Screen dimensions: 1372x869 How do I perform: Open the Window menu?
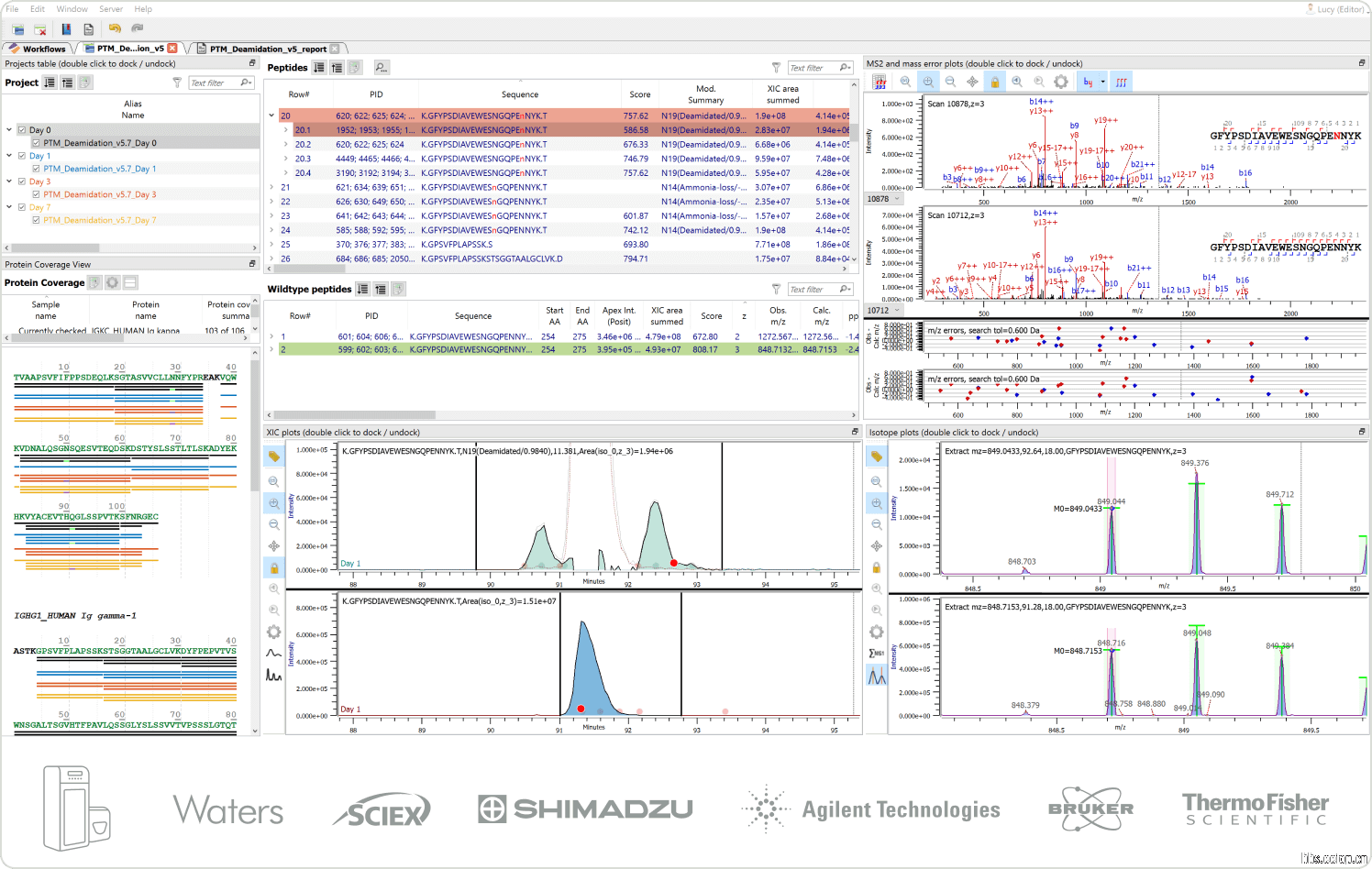pyautogui.click(x=72, y=9)
